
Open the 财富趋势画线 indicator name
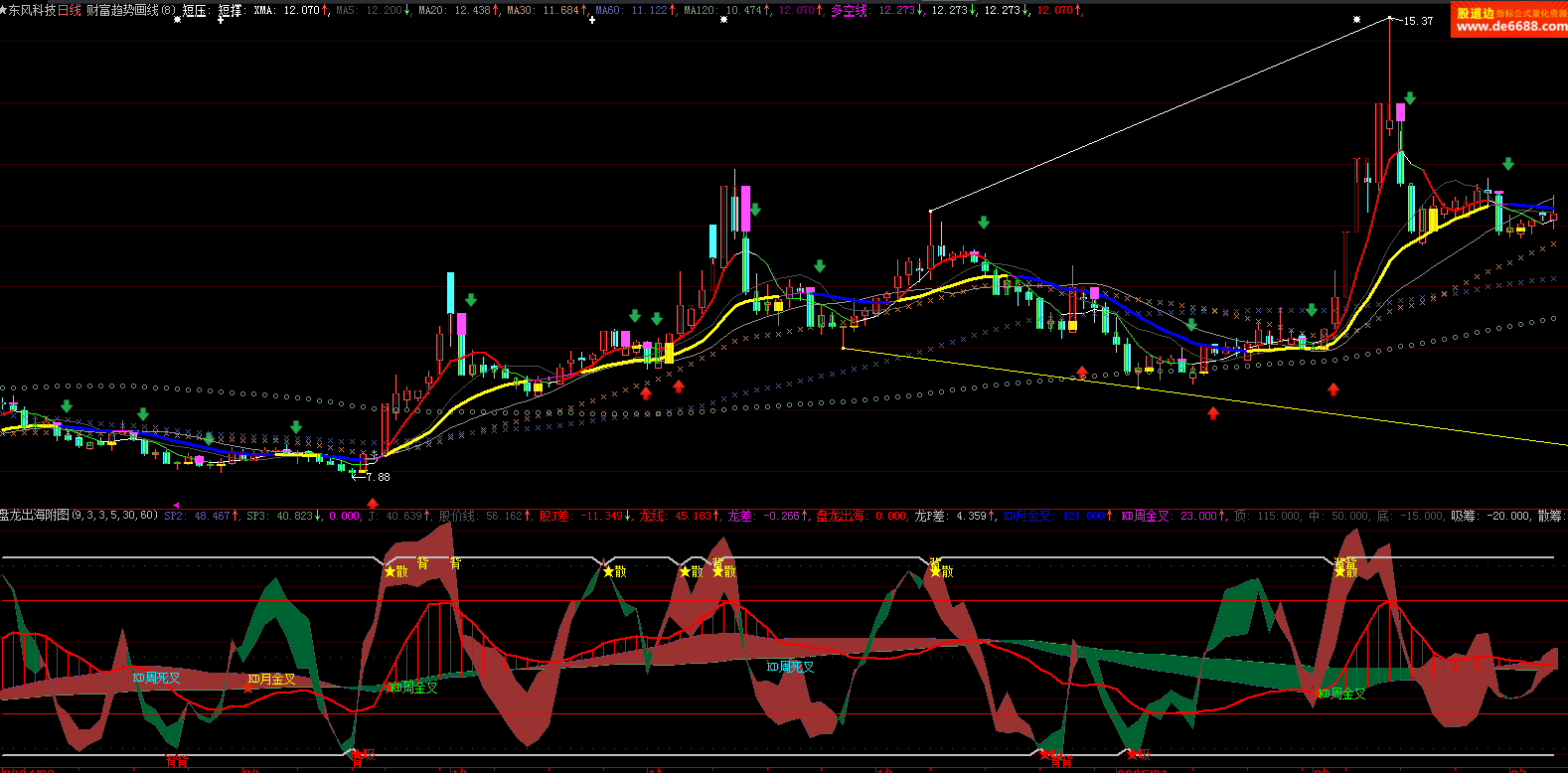click(x=122, y=10)
